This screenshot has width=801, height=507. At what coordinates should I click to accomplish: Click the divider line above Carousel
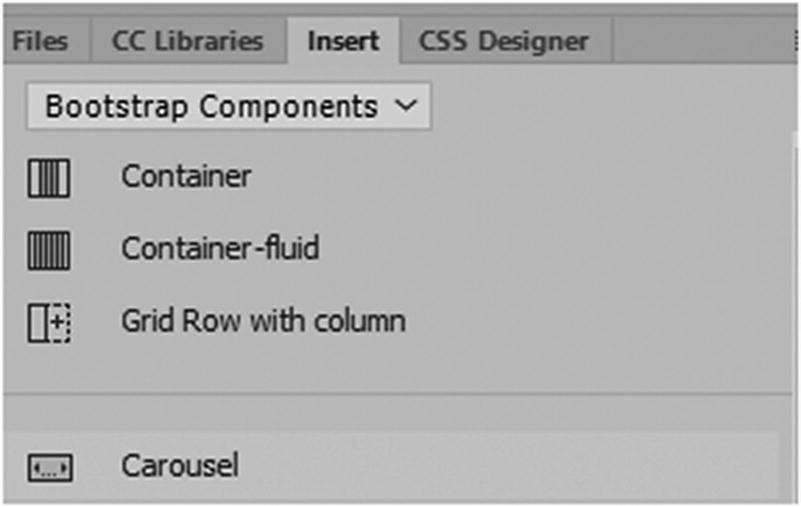(400, 394)
